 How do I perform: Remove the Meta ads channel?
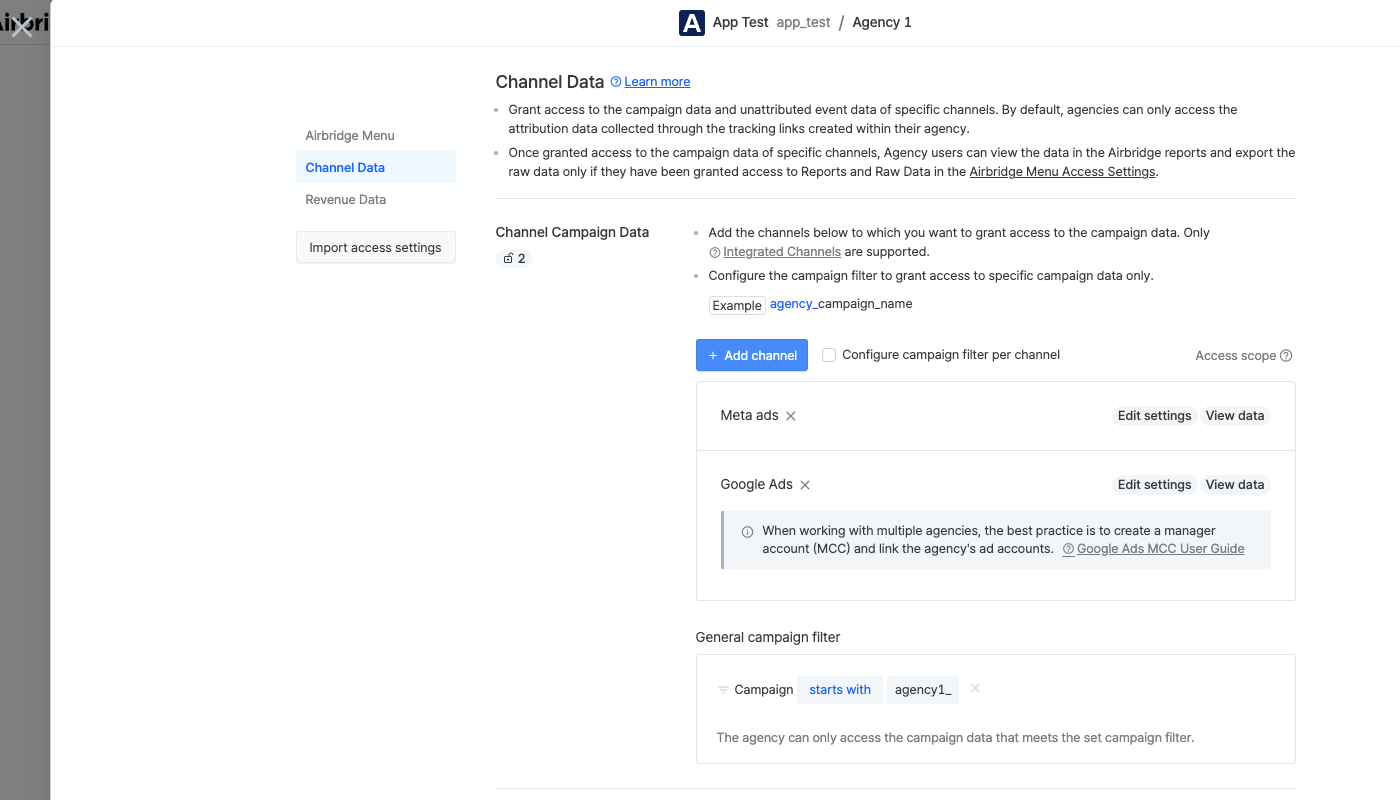(791, 416)
